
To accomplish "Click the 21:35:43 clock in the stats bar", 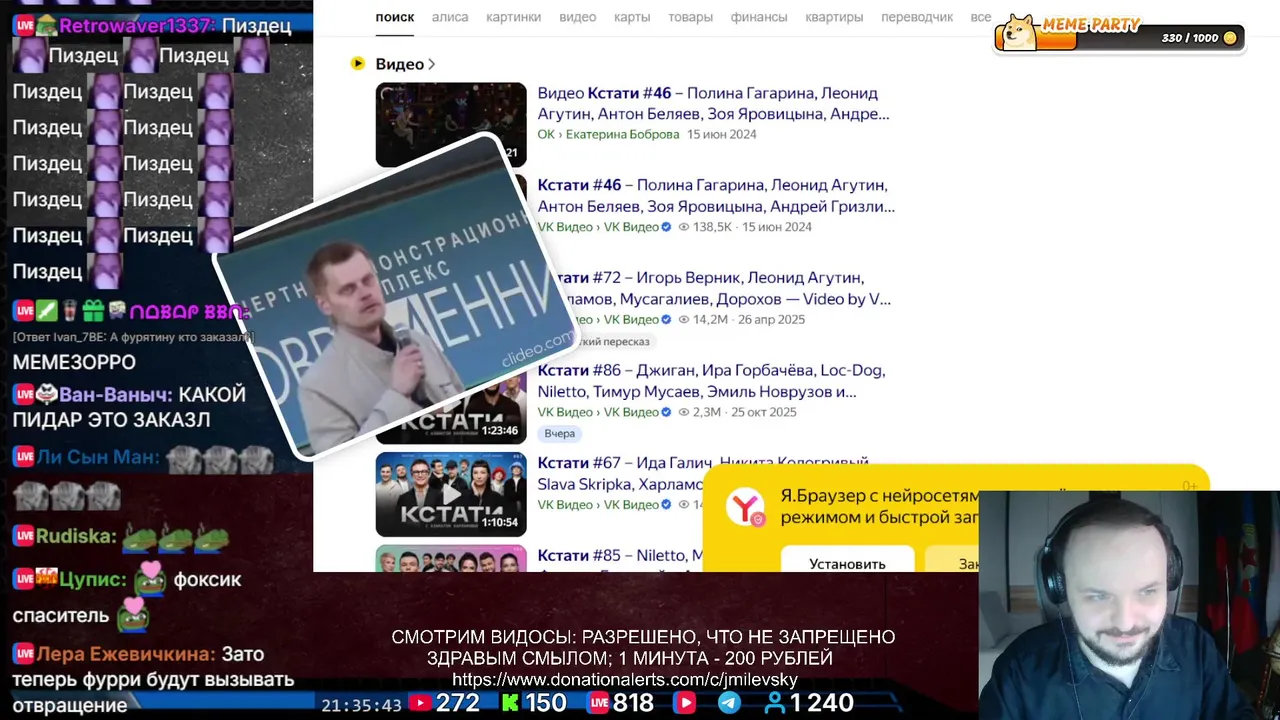I will coord(361,705).
